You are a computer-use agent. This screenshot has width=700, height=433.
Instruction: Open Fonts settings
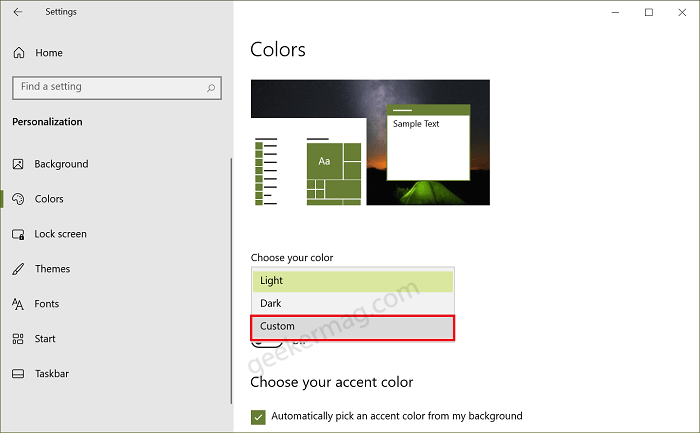click(x=46, y=304)
